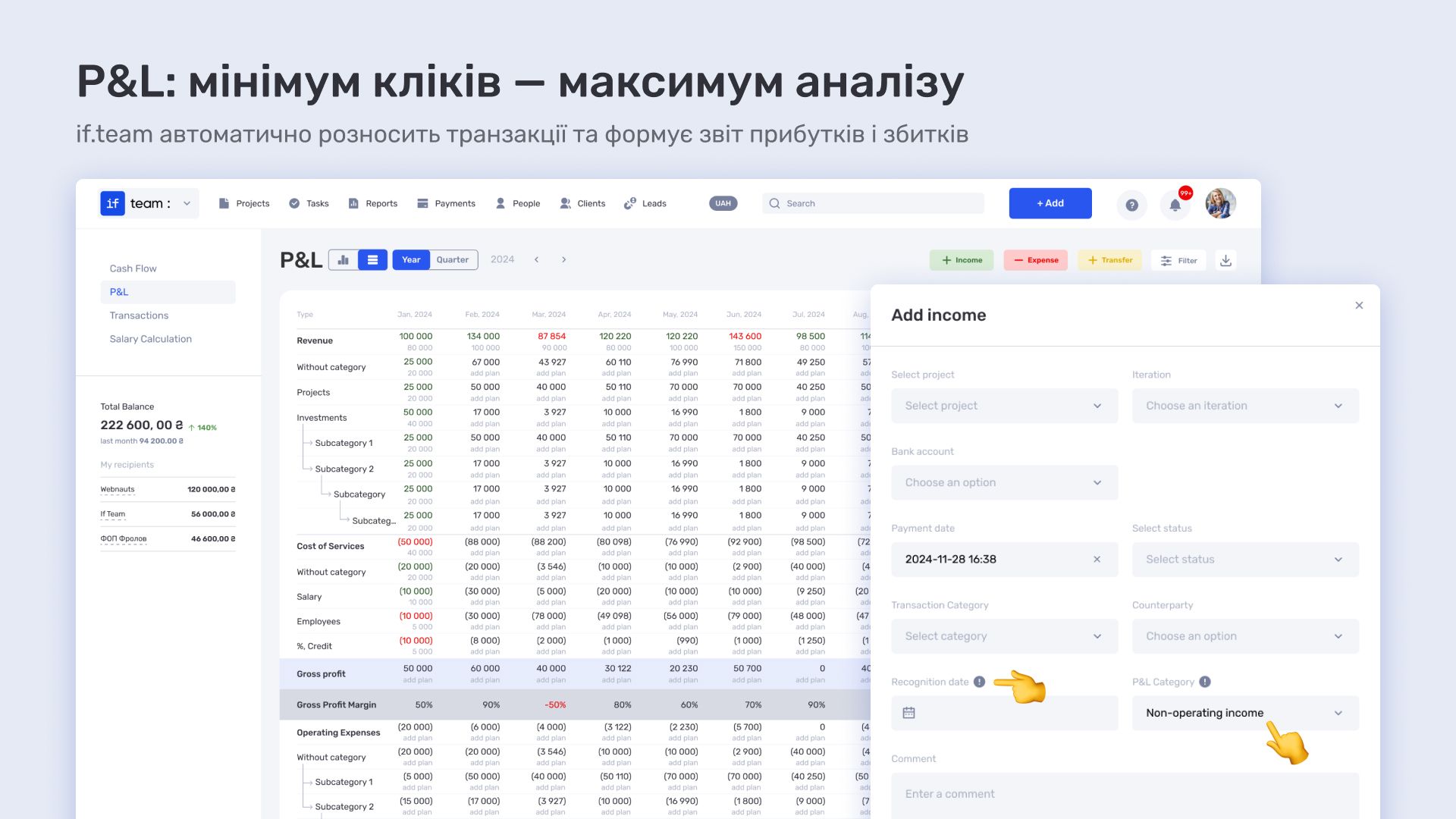Viewport: 1456px width, 819px height.
Task: Open Projects in the top navigation
Action: tap(244, 203)
